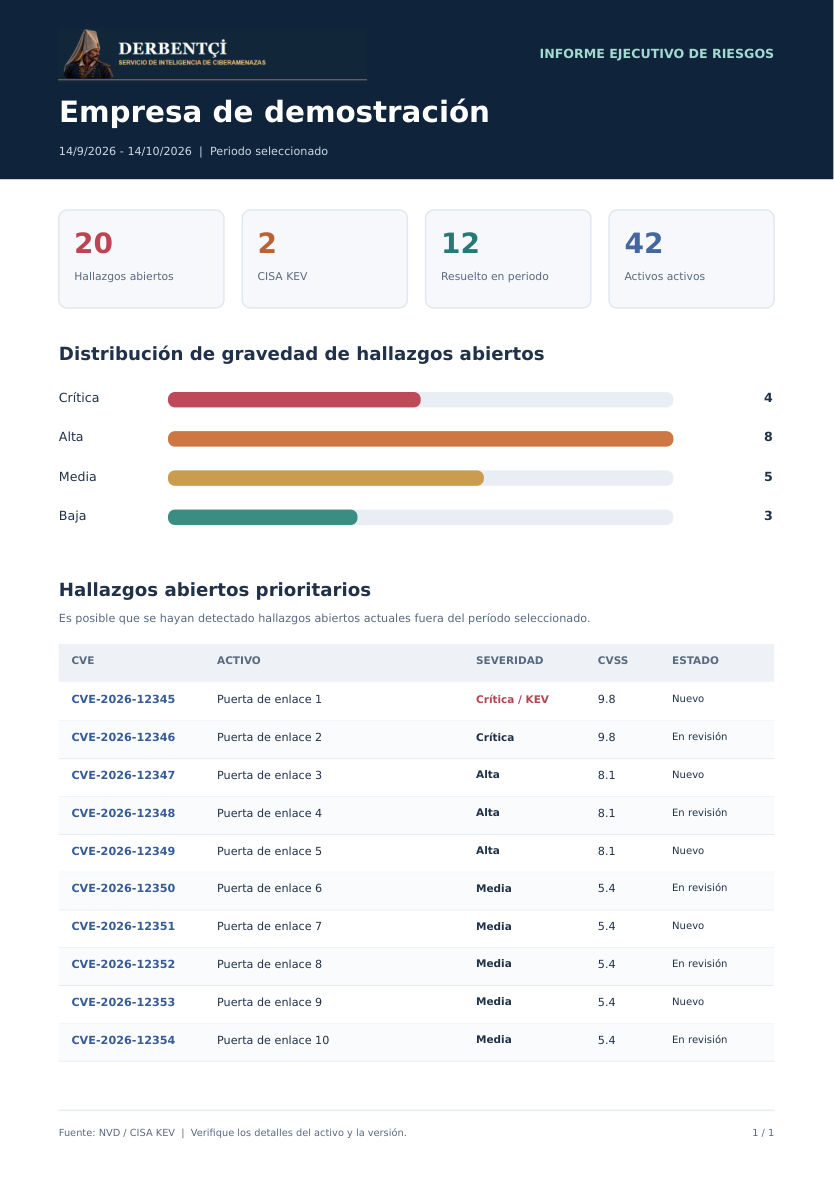Select the CISA KEV card showing 2
Screen dimensions: 834x1179
pyautogui.click(x=325, y=259)
